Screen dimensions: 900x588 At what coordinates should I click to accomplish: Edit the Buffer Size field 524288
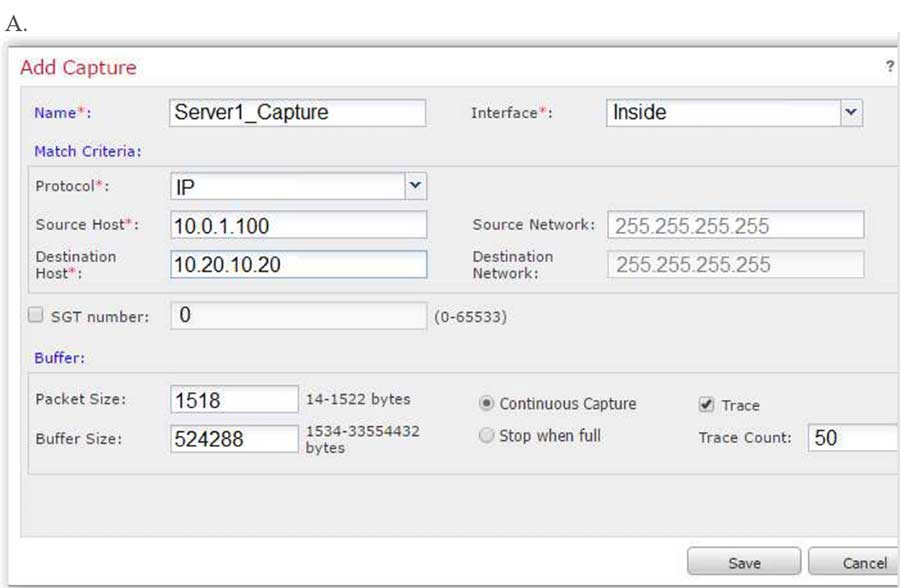[x=234, y=438]
